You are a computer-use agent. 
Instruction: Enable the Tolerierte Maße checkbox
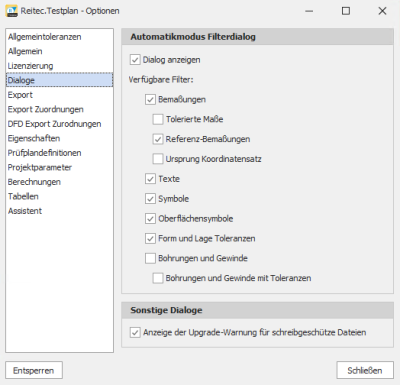pos(158,119)
